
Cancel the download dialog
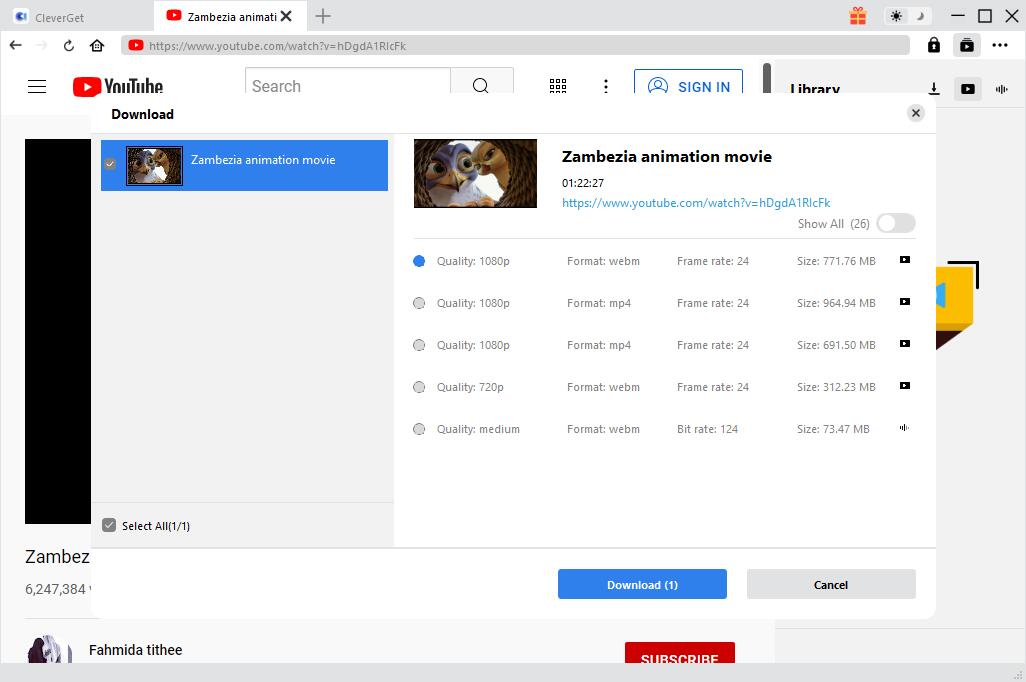(830, 584)
